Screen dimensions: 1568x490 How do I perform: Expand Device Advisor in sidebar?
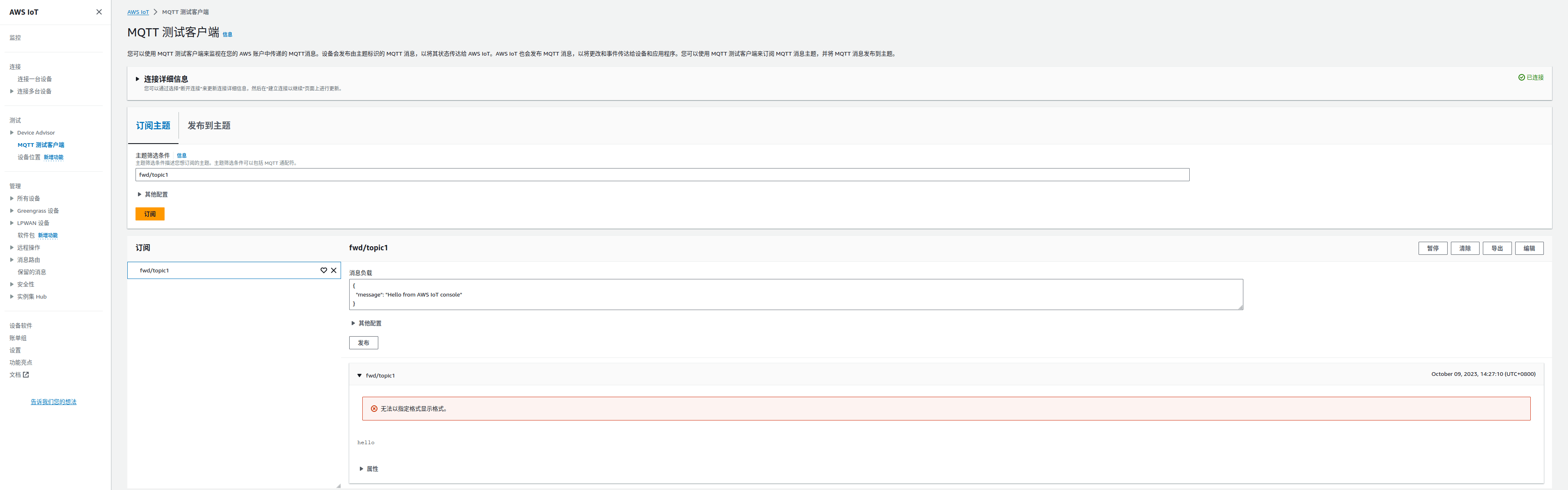pyautogui.click(x=11, y=133)
